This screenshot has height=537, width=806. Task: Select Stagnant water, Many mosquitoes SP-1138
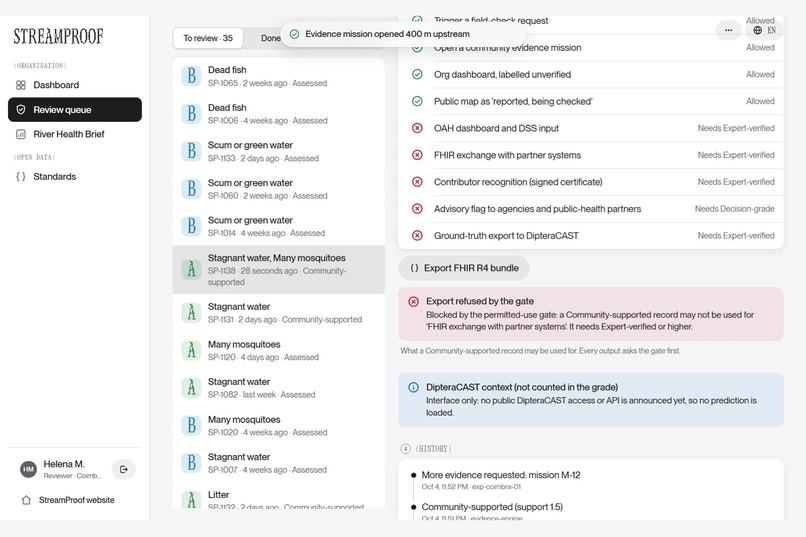point(279,269)
